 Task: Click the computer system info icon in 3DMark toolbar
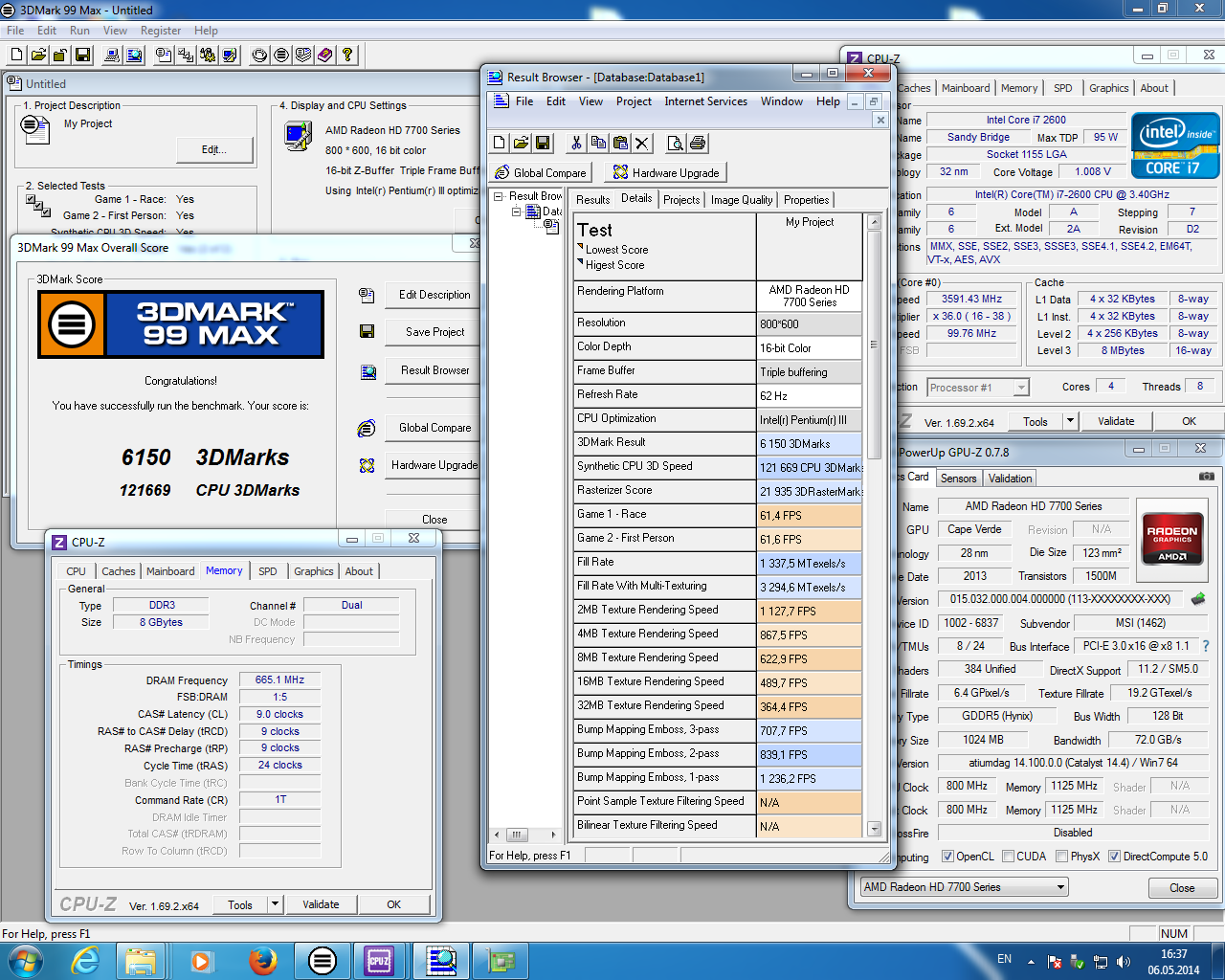[112, 56]
